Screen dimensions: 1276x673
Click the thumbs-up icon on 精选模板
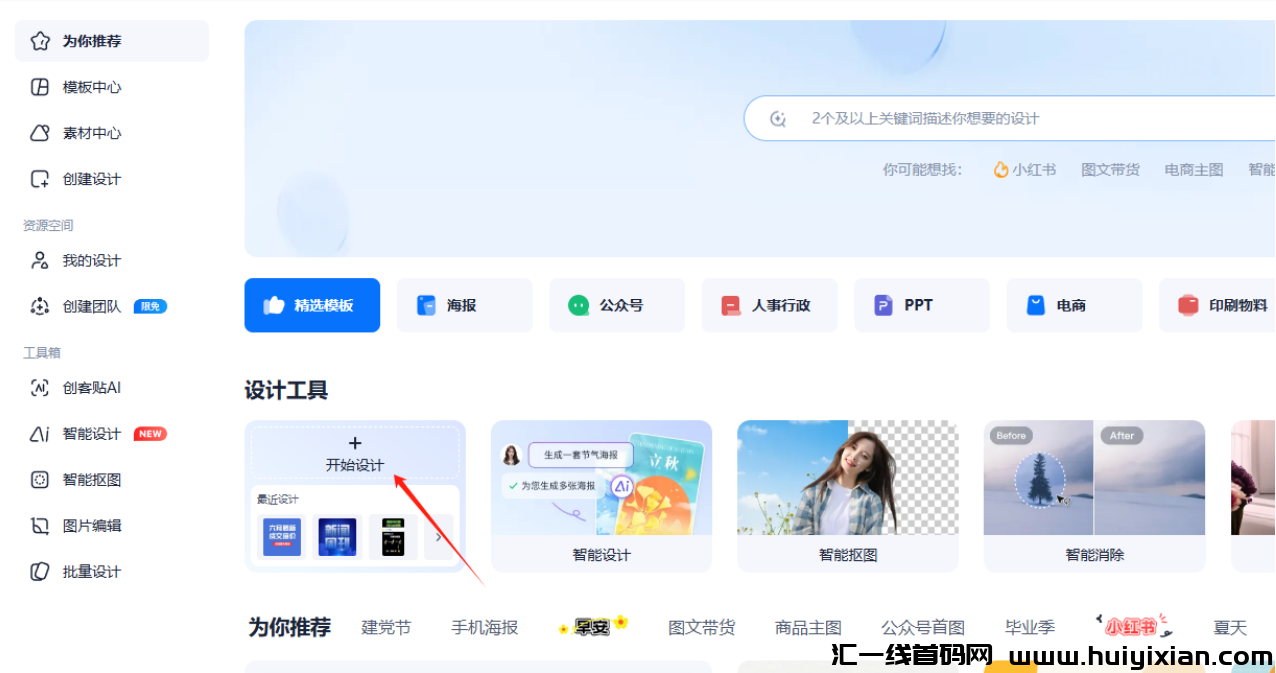[274, 305]
